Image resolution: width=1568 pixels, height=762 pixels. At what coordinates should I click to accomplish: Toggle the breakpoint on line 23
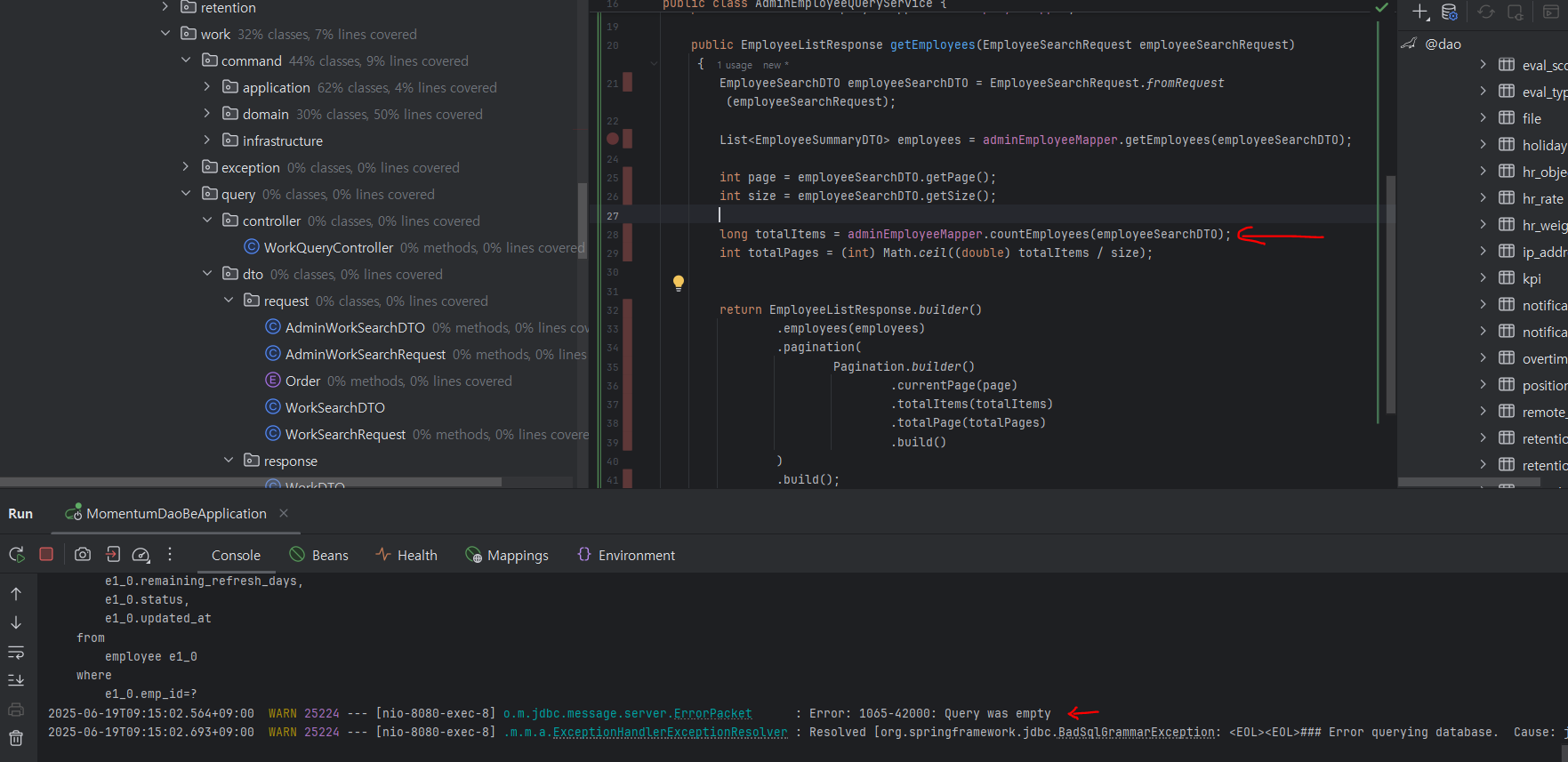[613, 139]
